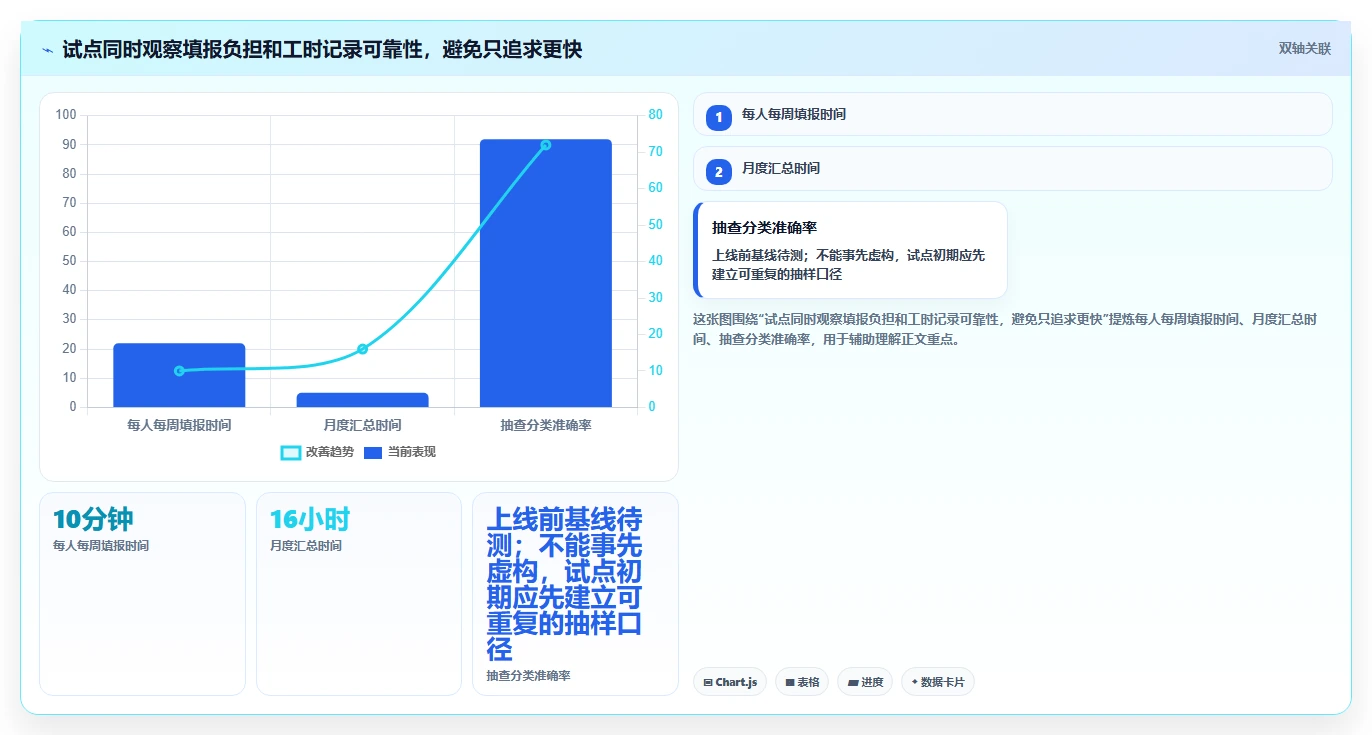Click the 16小时 metric card

[x=359, y=594]
